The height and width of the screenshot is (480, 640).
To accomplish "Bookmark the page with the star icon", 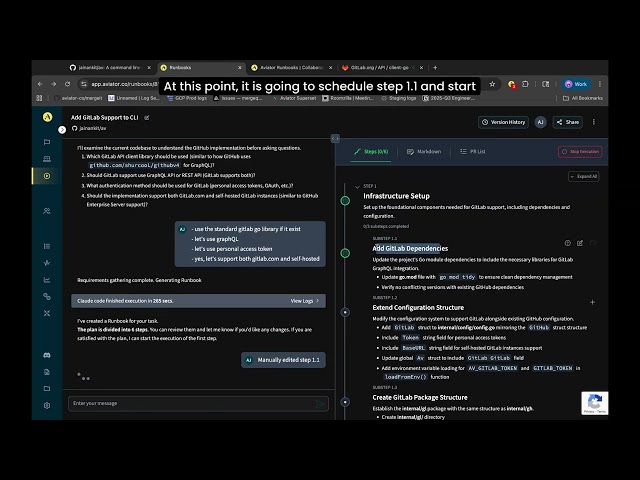I will click(492, 84).
